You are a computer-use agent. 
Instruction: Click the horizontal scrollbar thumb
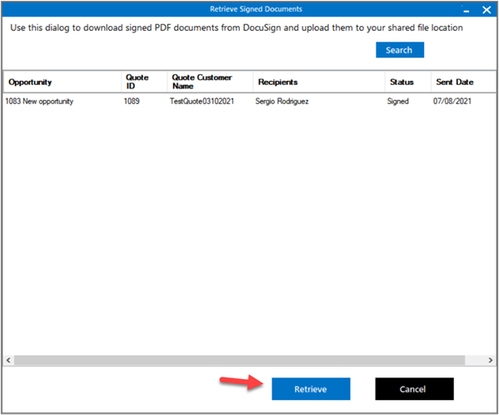pyautogui.click(x=239, y=360)
